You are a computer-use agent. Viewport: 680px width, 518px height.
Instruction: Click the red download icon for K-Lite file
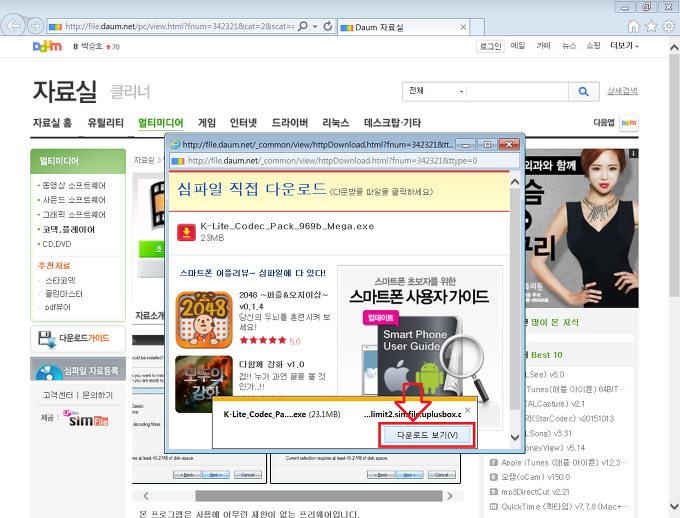[186, 232]
